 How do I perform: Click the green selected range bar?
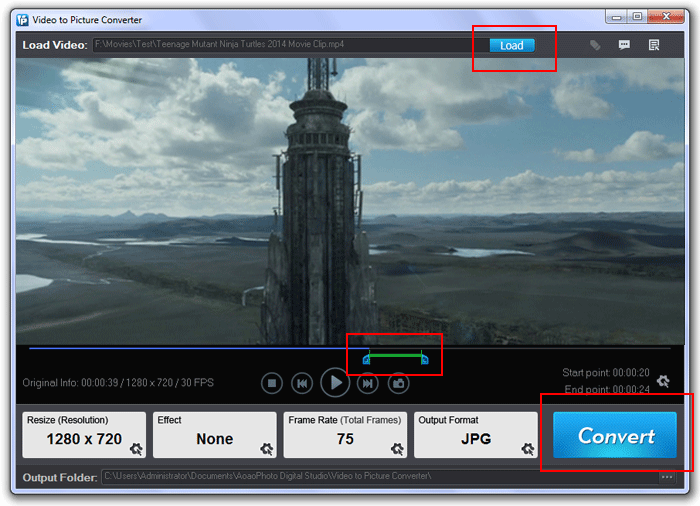396,355
